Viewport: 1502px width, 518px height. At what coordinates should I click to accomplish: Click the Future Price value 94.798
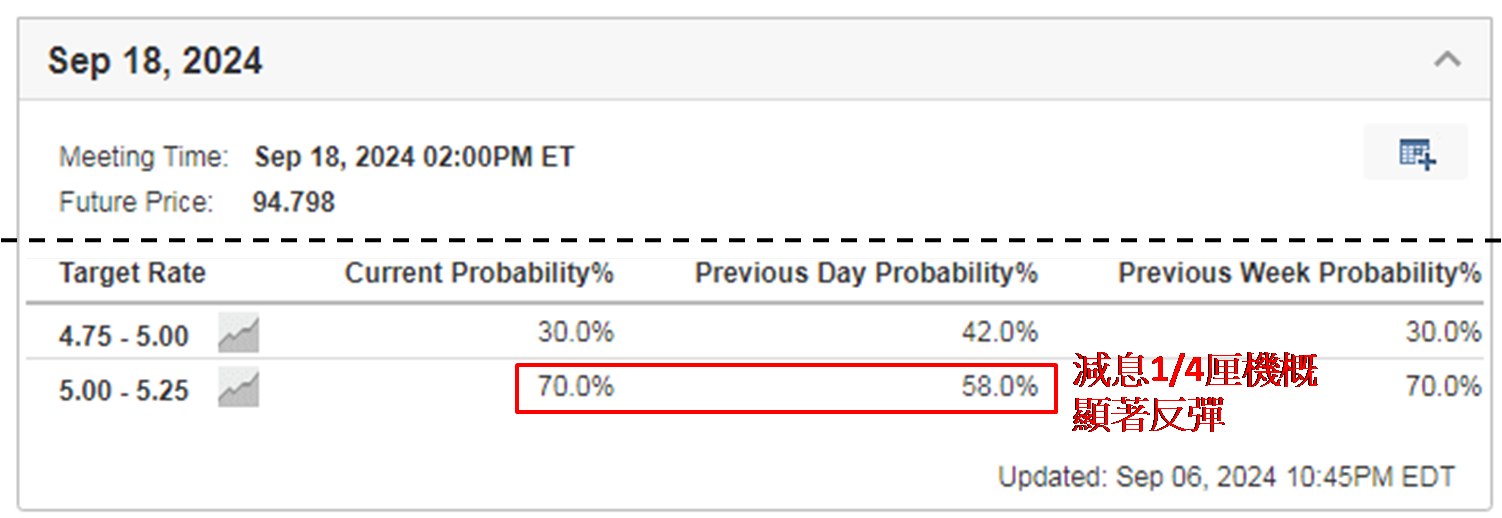click(x=293, y=203)
